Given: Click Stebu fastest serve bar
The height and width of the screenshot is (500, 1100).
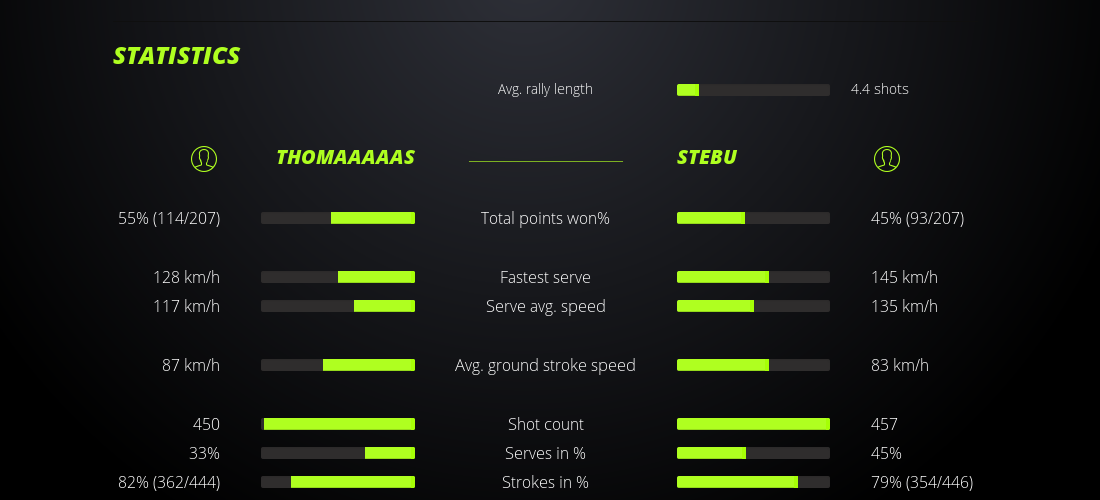Looking at the screenshot, I should 753,277.
